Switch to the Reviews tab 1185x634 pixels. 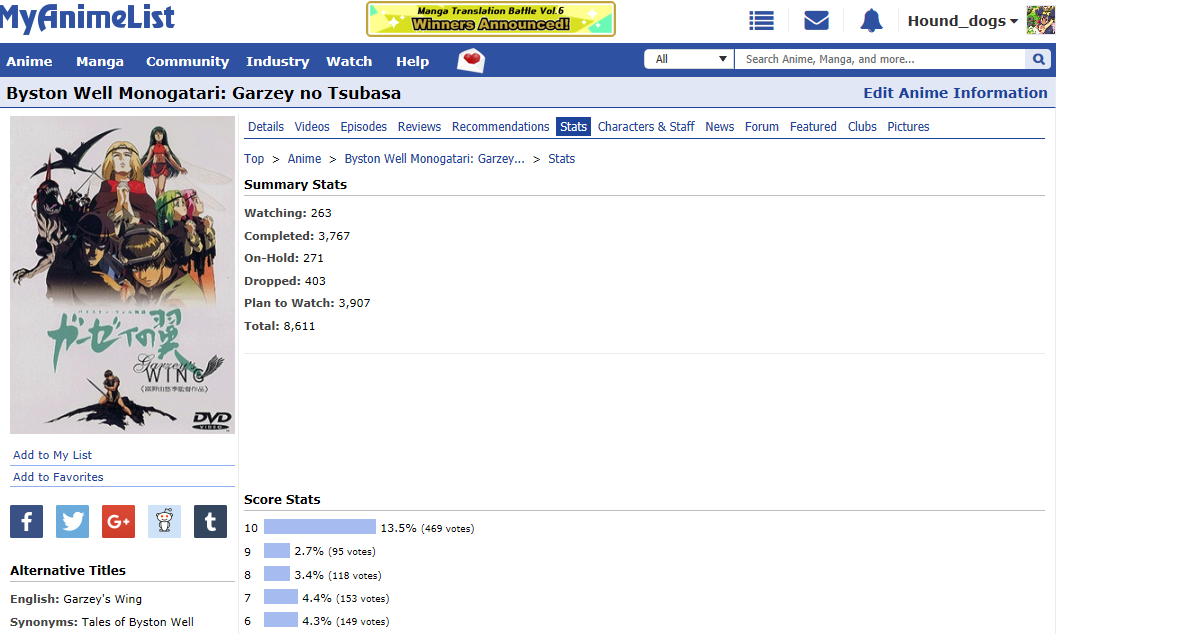419,127
